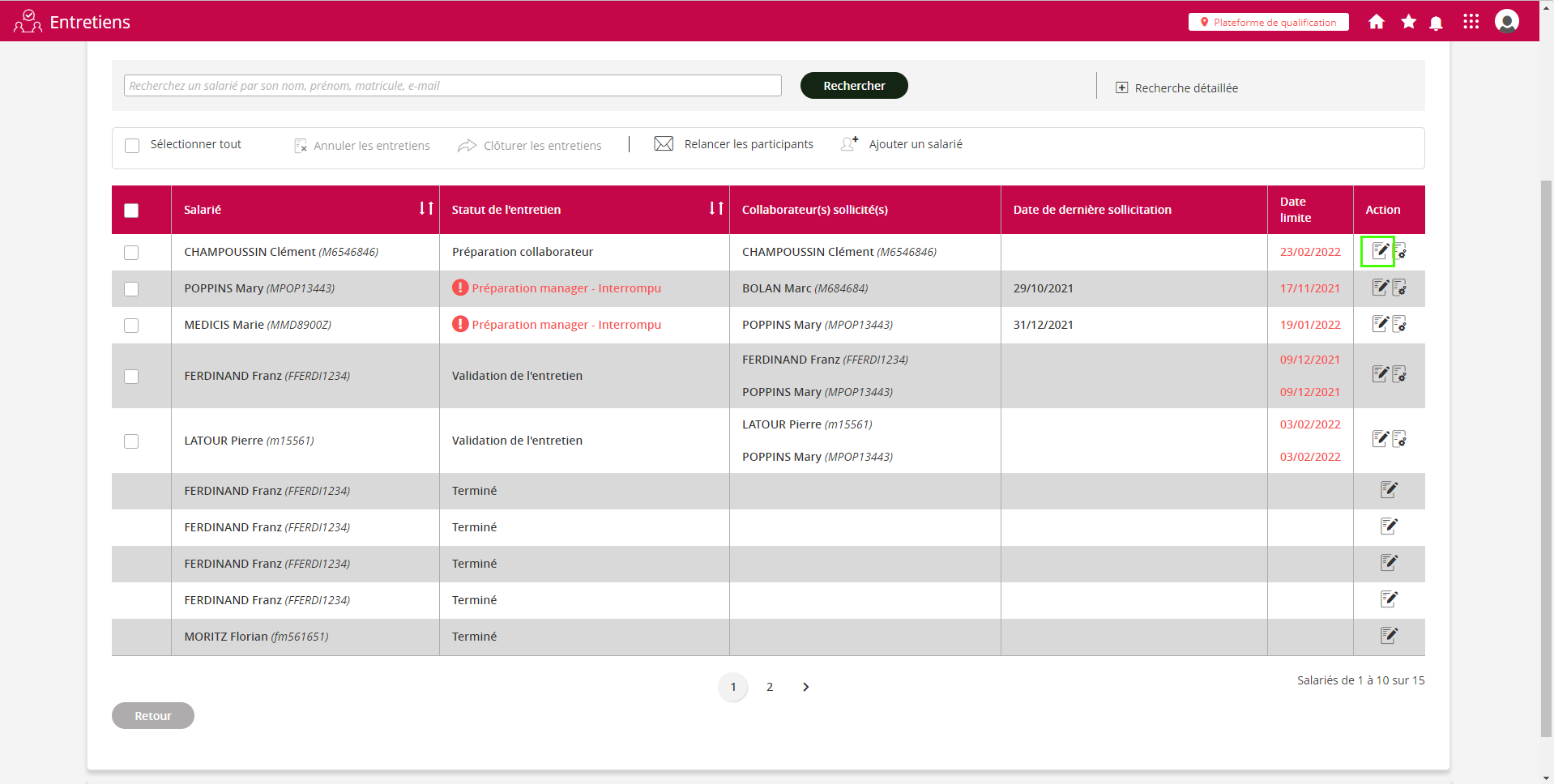Check the Sélectionner tout checkbox

(x=132, y=146)
